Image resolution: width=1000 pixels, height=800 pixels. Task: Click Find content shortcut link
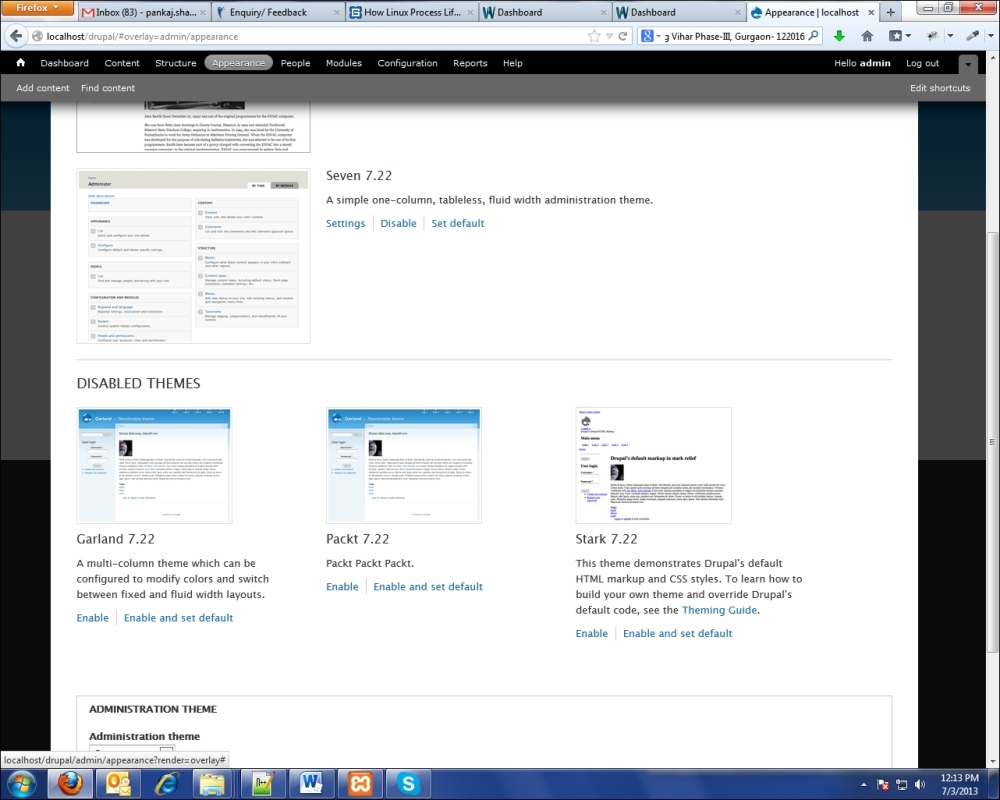[108, 88]
